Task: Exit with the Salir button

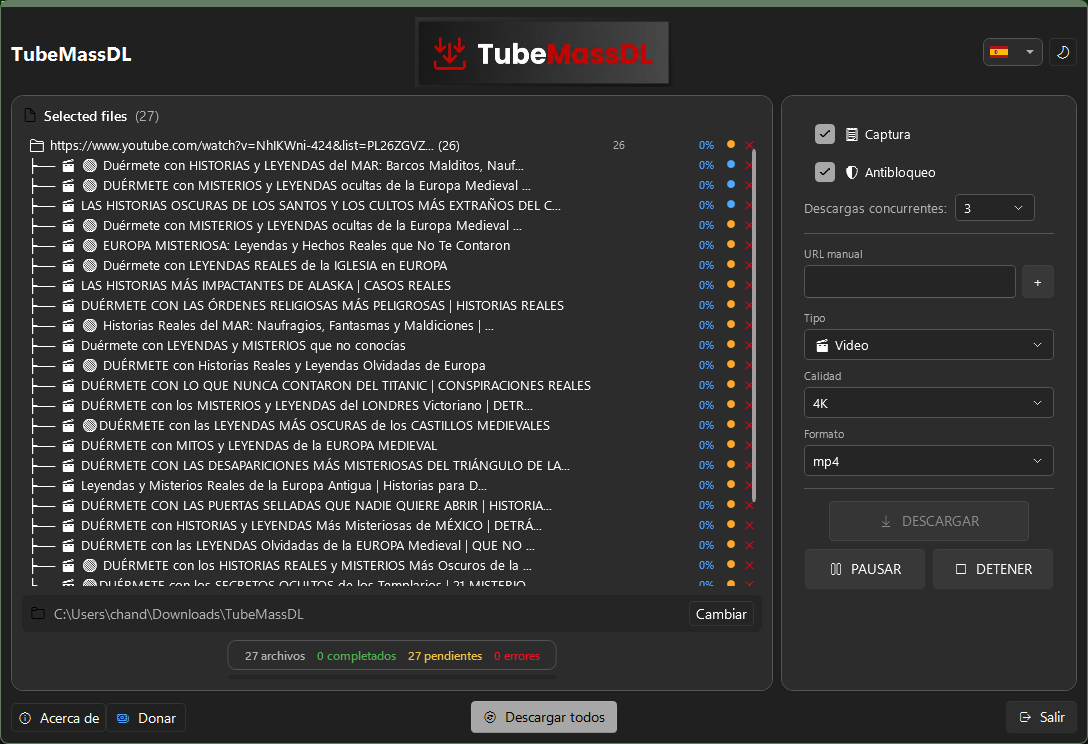Action: (1041, 717)
